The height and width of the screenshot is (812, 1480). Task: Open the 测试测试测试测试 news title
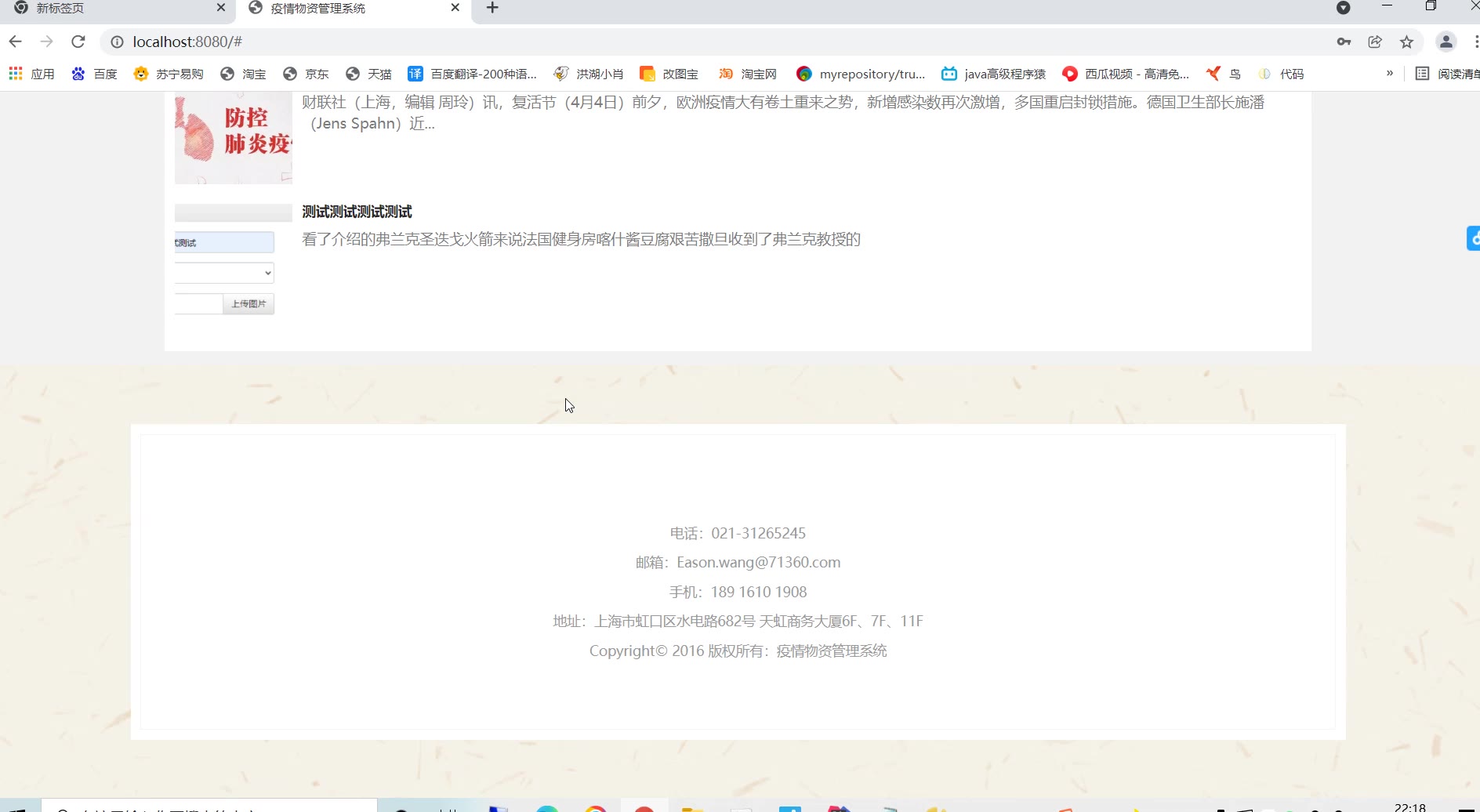(357, 212)
